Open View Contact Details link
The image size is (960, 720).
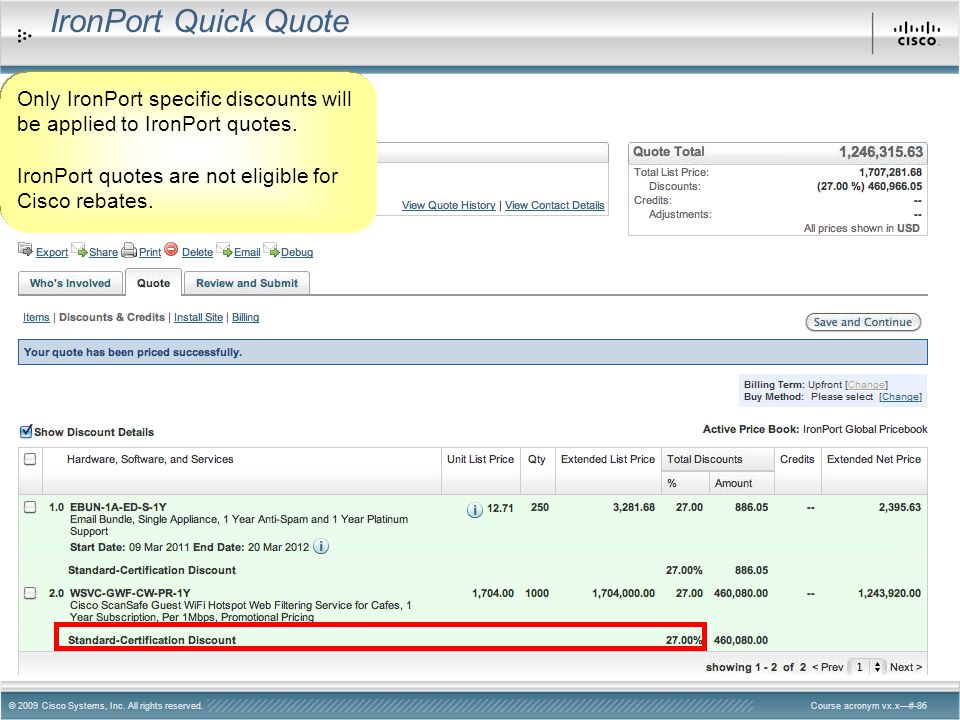point(555,205)
